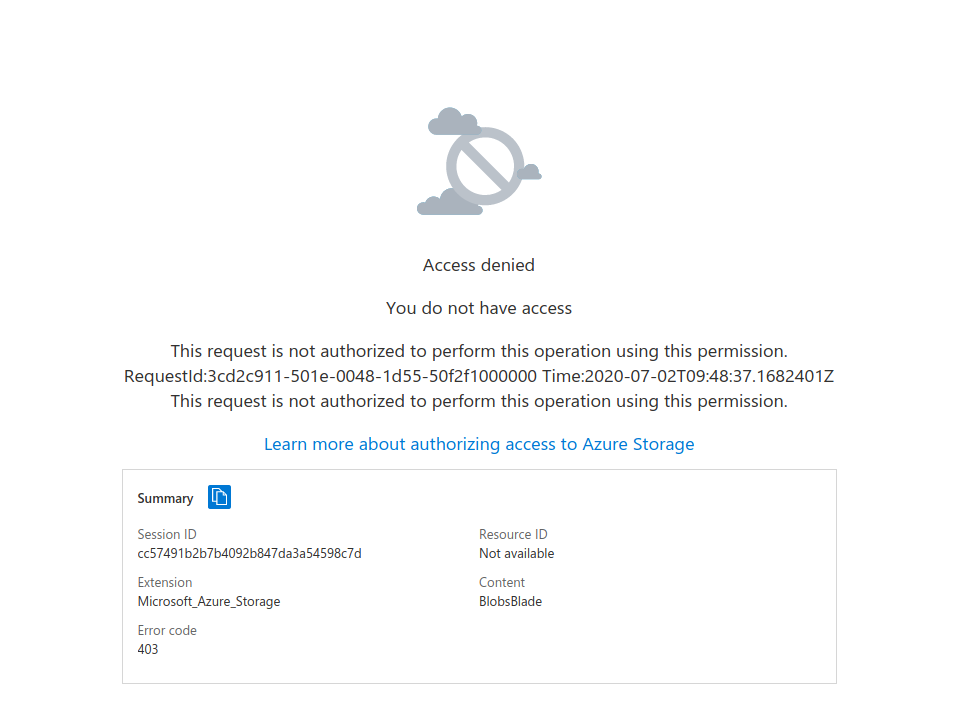The image size is (973, 727).
Task: Click the Microsoft_Azure_Storage extension name
Action: (209, 601)
